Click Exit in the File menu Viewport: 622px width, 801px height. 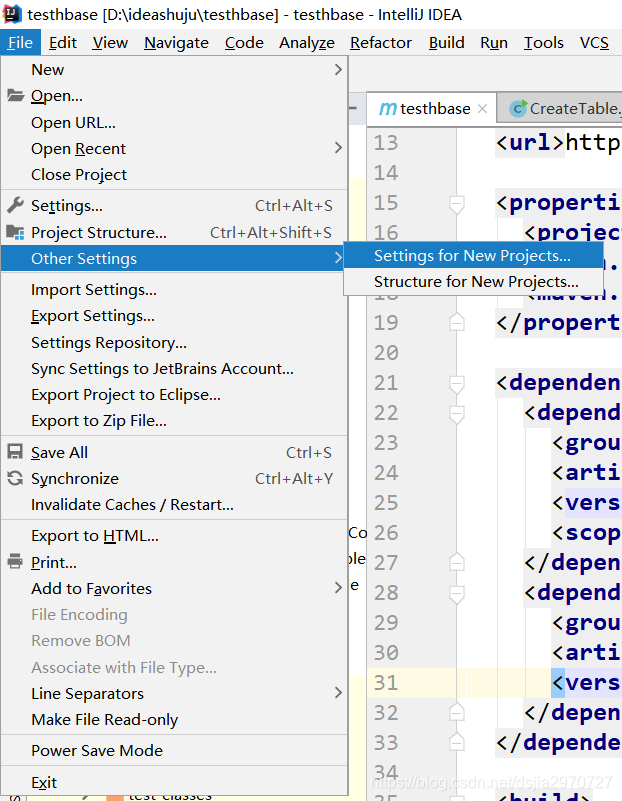coord(174,782)
